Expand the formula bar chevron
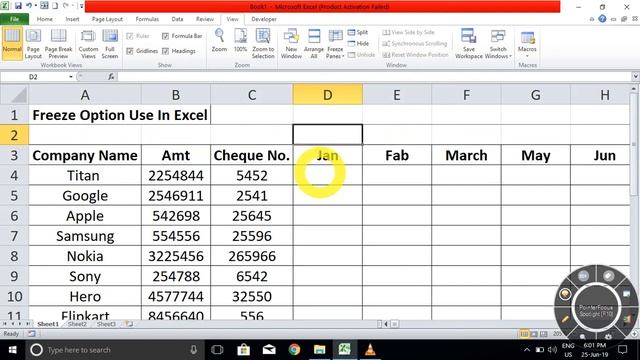The image size is (640, 360). click(x=635, y=76)
